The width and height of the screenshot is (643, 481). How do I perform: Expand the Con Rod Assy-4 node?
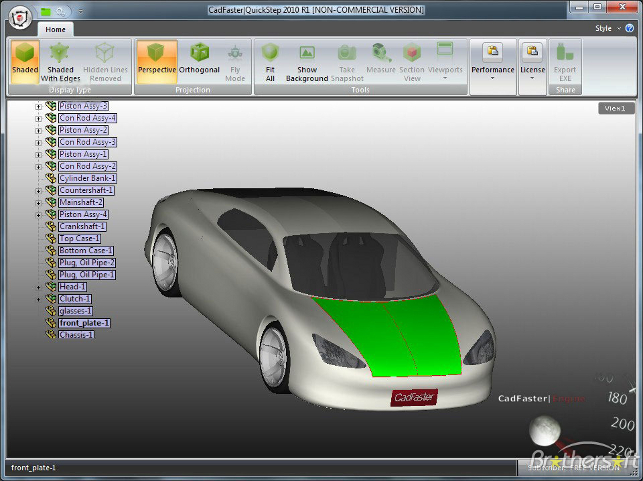coord(39,119)
